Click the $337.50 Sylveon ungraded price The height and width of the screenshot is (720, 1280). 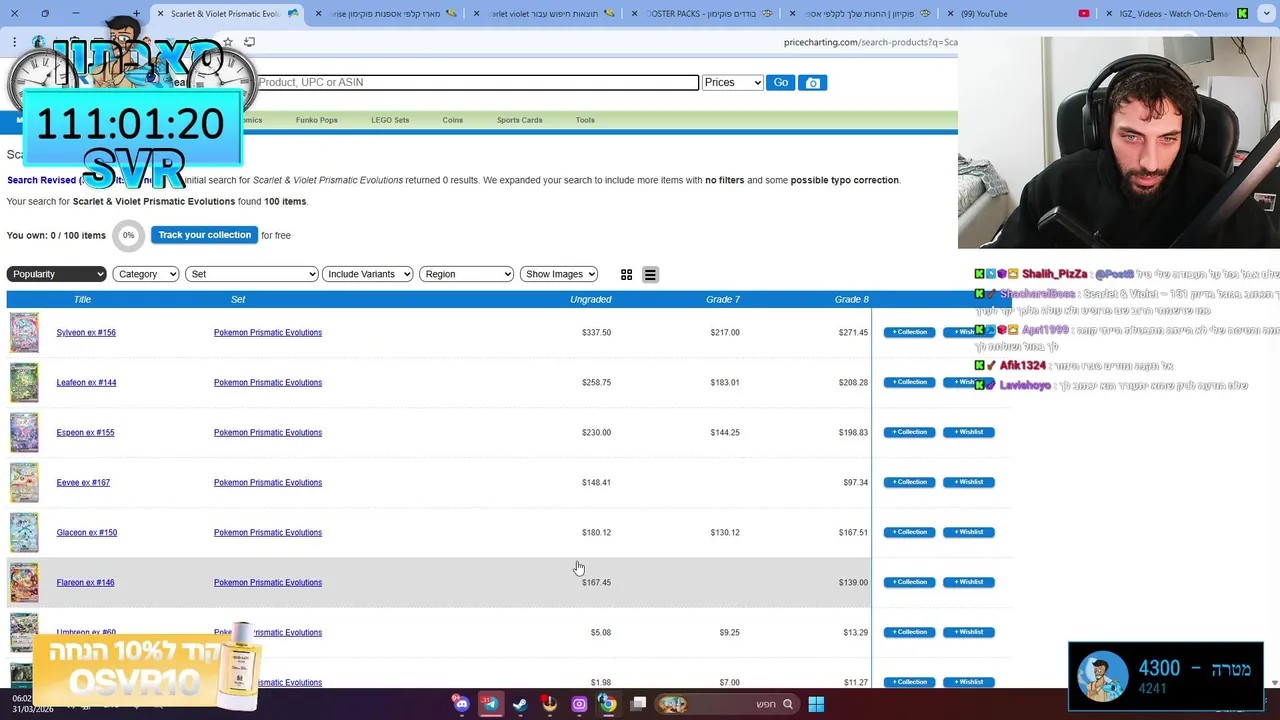pos(596,333)
